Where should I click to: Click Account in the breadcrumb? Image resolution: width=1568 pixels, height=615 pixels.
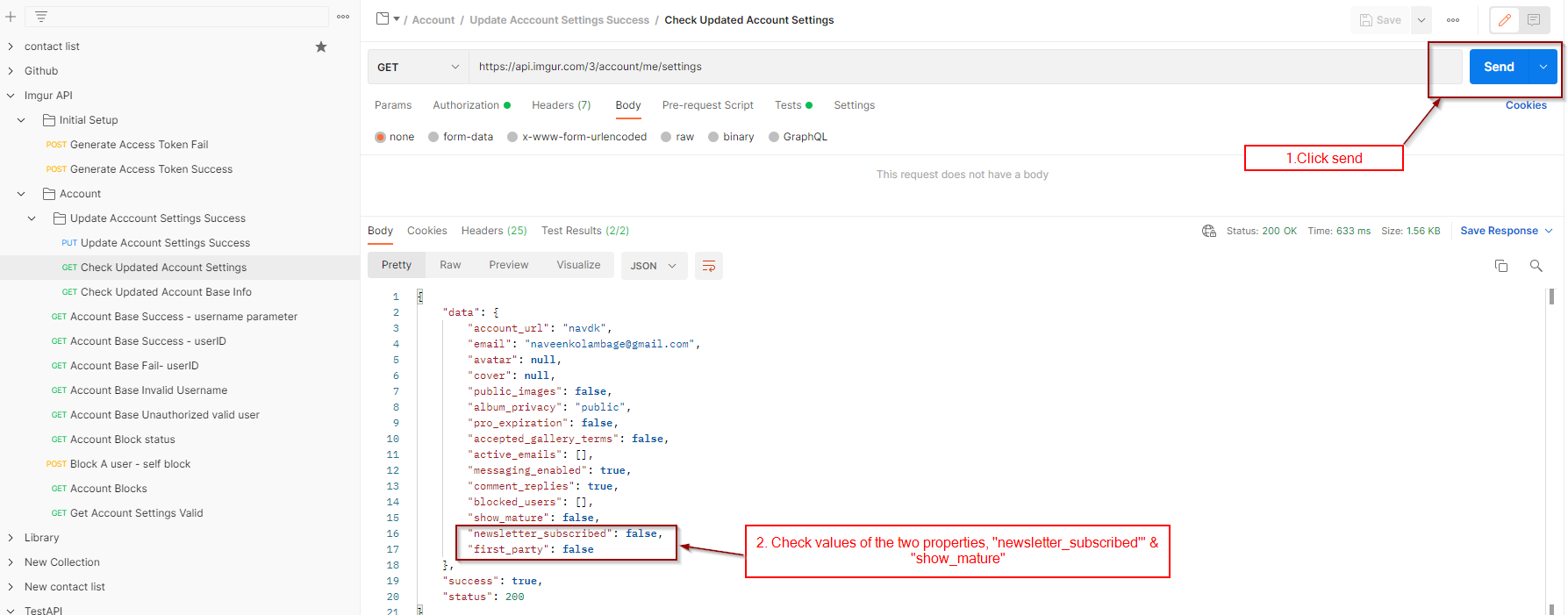(x=433, y=20)
